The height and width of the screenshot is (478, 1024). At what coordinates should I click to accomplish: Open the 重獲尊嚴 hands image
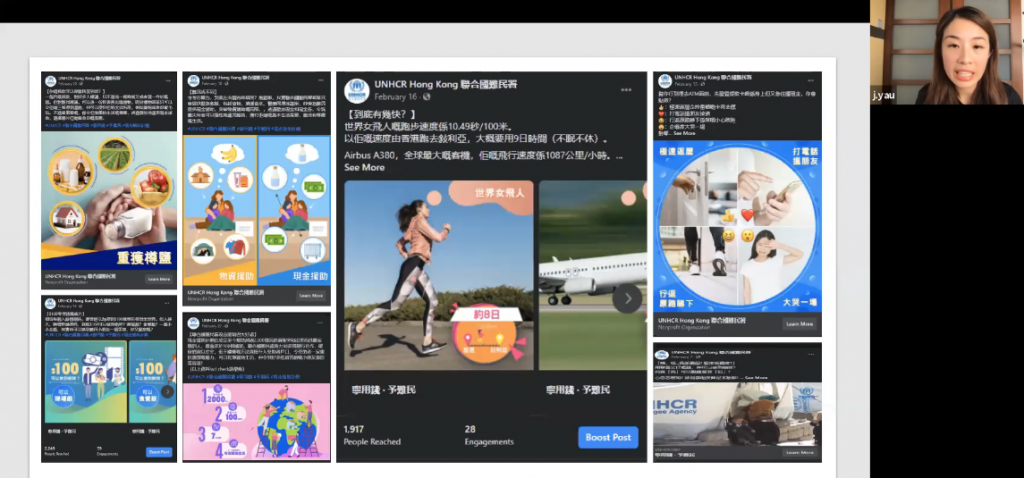click(109, 200)
